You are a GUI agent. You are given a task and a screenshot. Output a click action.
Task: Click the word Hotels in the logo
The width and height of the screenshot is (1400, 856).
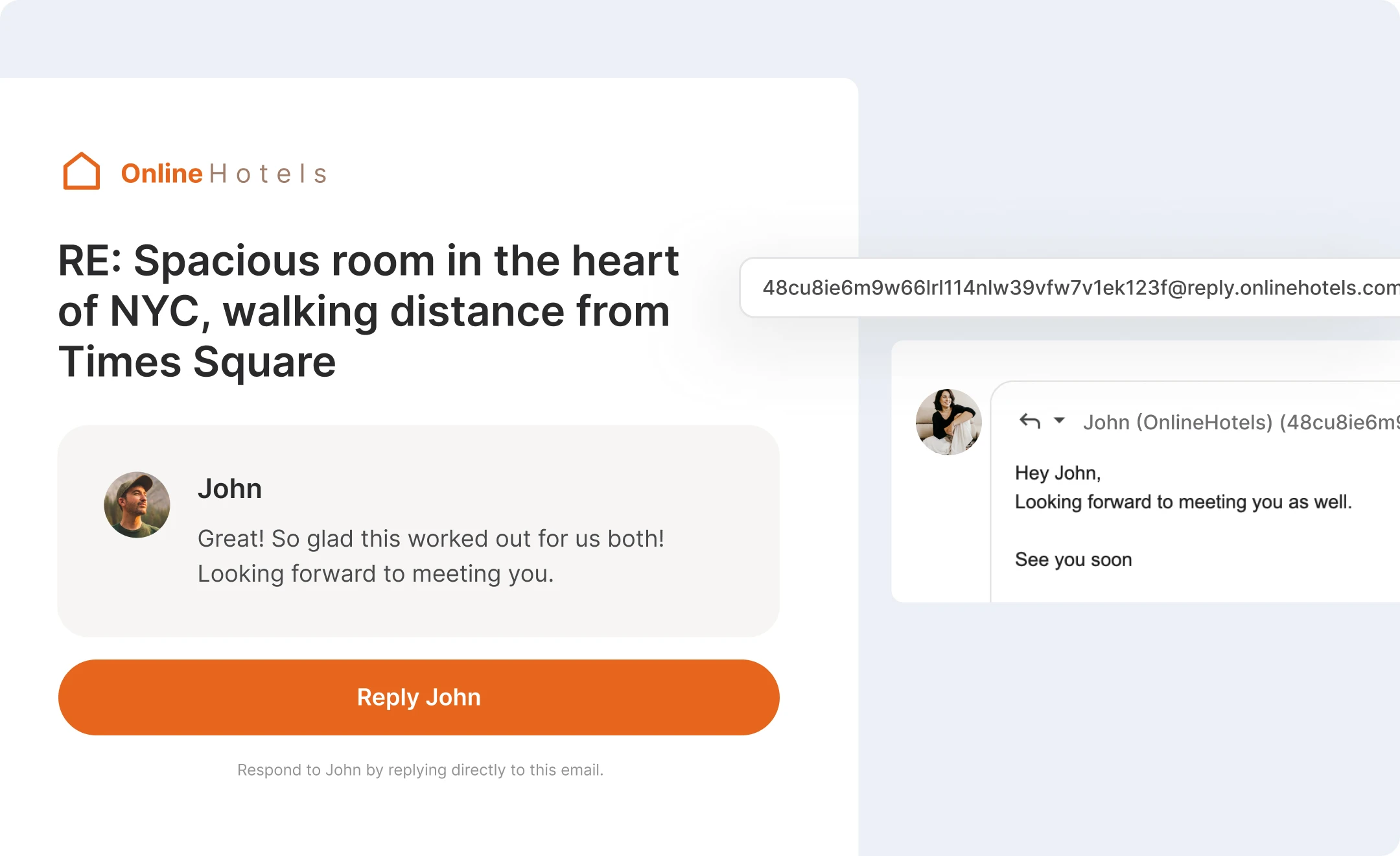click(x=268, y=174)
